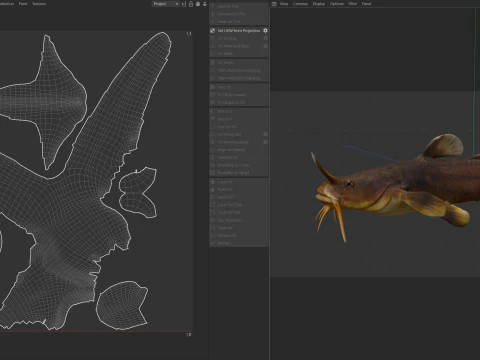
Task: Open the Display menu
Action: [319, 4]
